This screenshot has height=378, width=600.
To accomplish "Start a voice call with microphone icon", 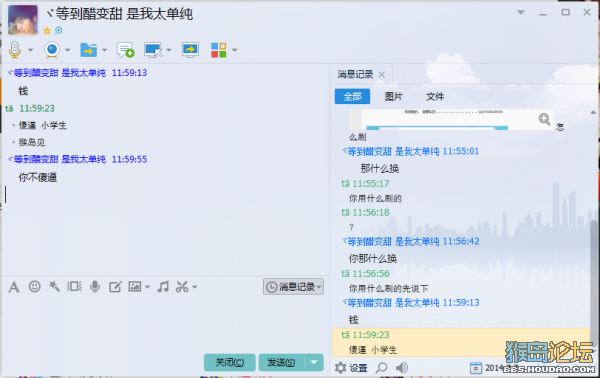I will pyautogui.click(x=15, y=50).
